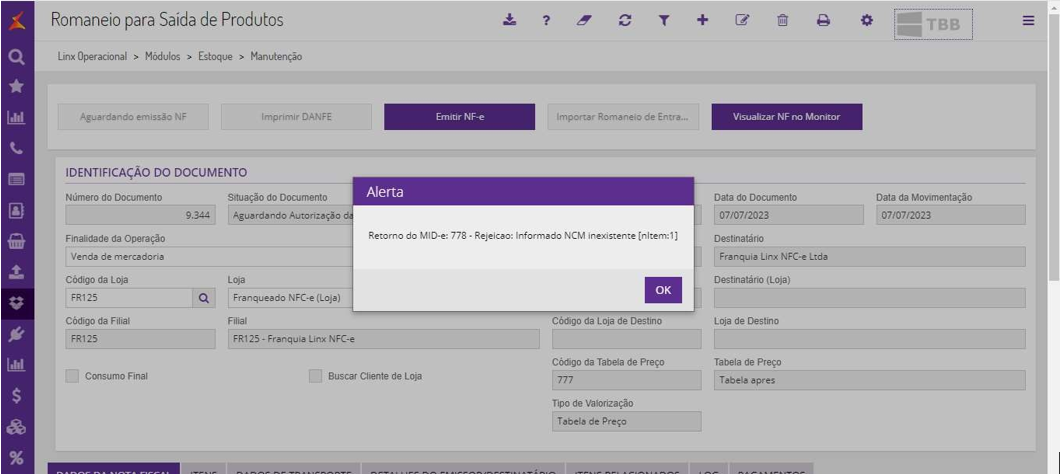This screenshot has width=1064, height=474.
Task: Click the Imprimir DANFE button
Action: (296, 117)
